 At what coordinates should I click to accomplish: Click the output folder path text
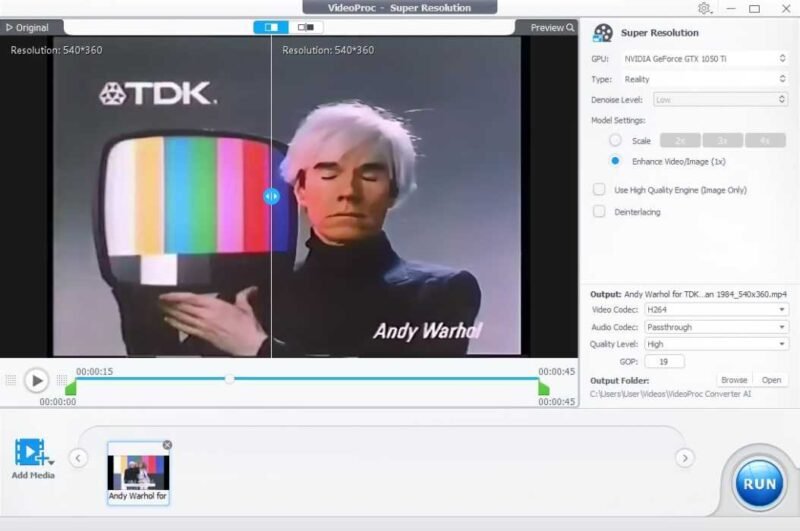click(670, 394)
